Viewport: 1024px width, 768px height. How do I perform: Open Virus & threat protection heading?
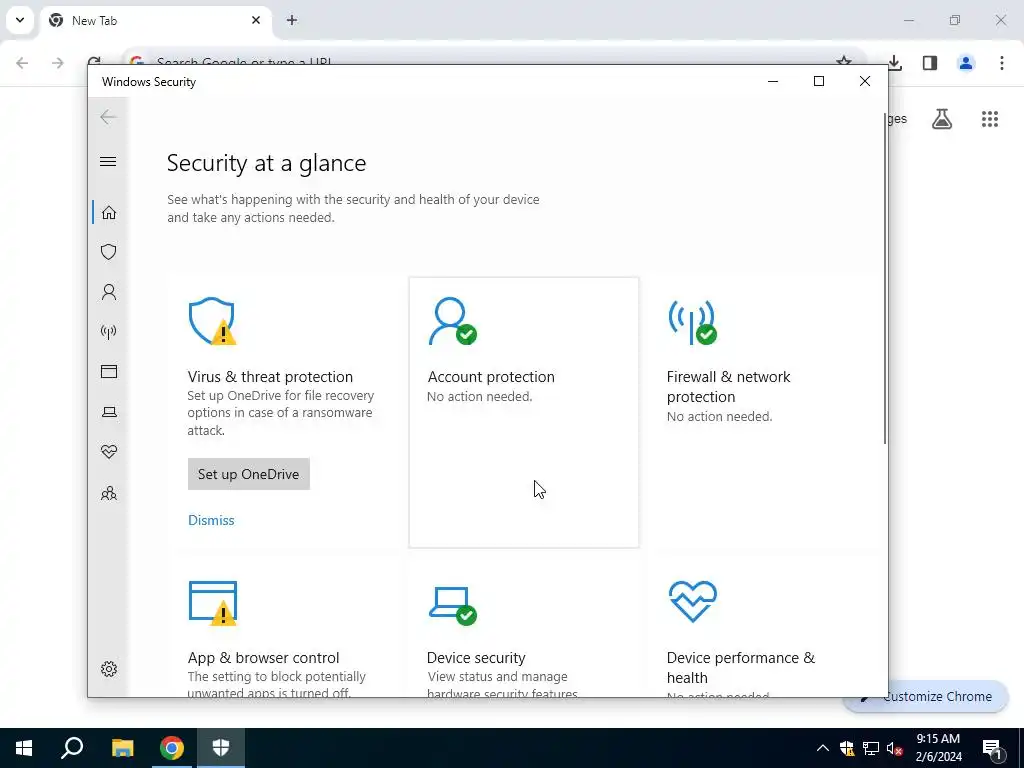pyautogui.click(x=270, y=377)
